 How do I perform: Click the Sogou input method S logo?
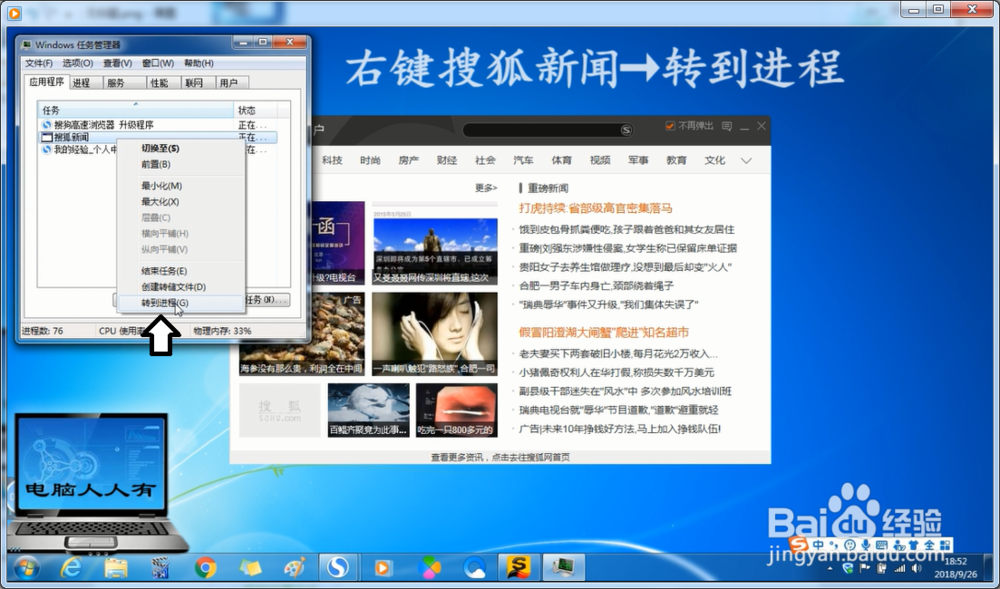(799, 545)
